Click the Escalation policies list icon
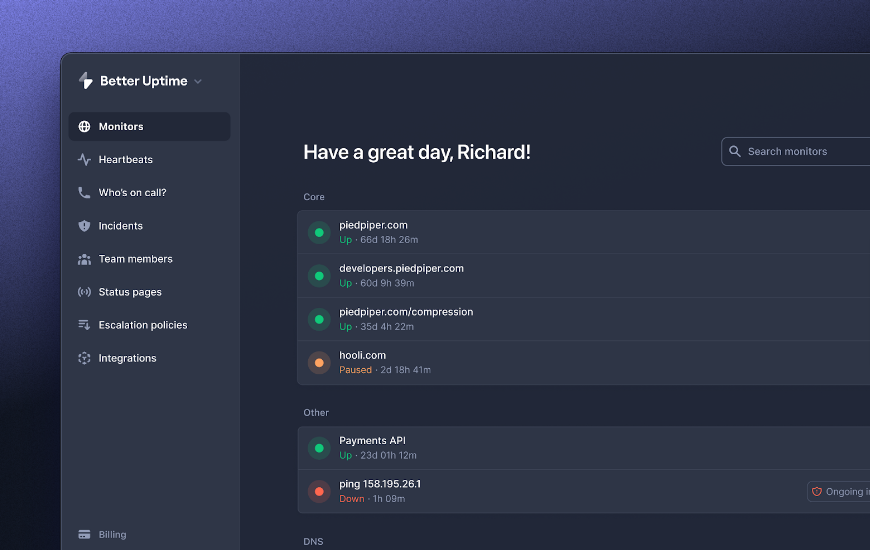870x550 pixels. 84,325
